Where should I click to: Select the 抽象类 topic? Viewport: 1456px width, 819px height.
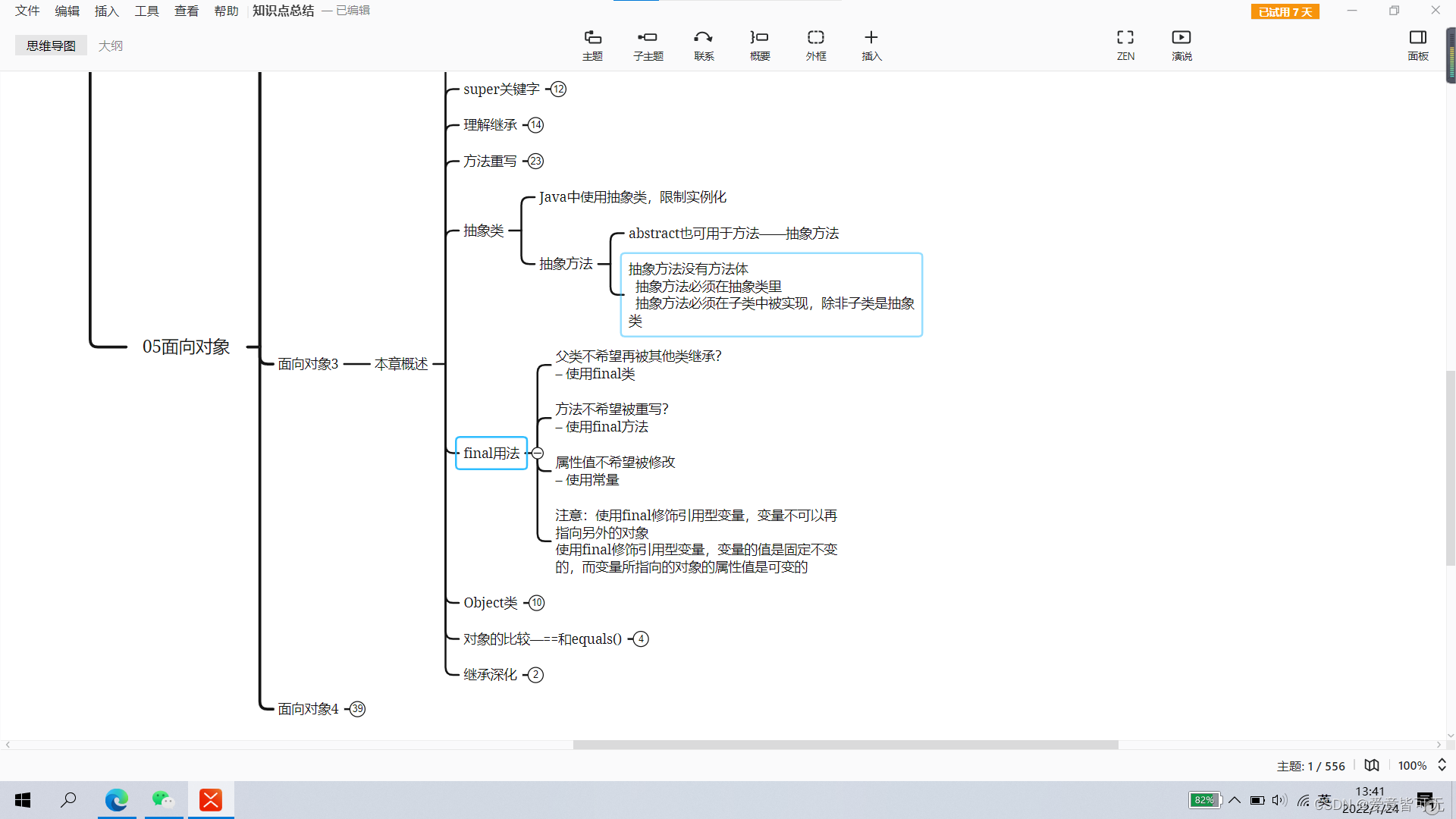[x=484, y=231]
